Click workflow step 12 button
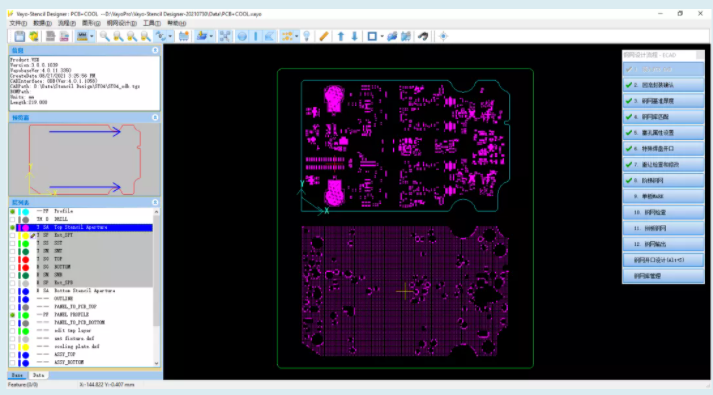 (x=663, y=244)
